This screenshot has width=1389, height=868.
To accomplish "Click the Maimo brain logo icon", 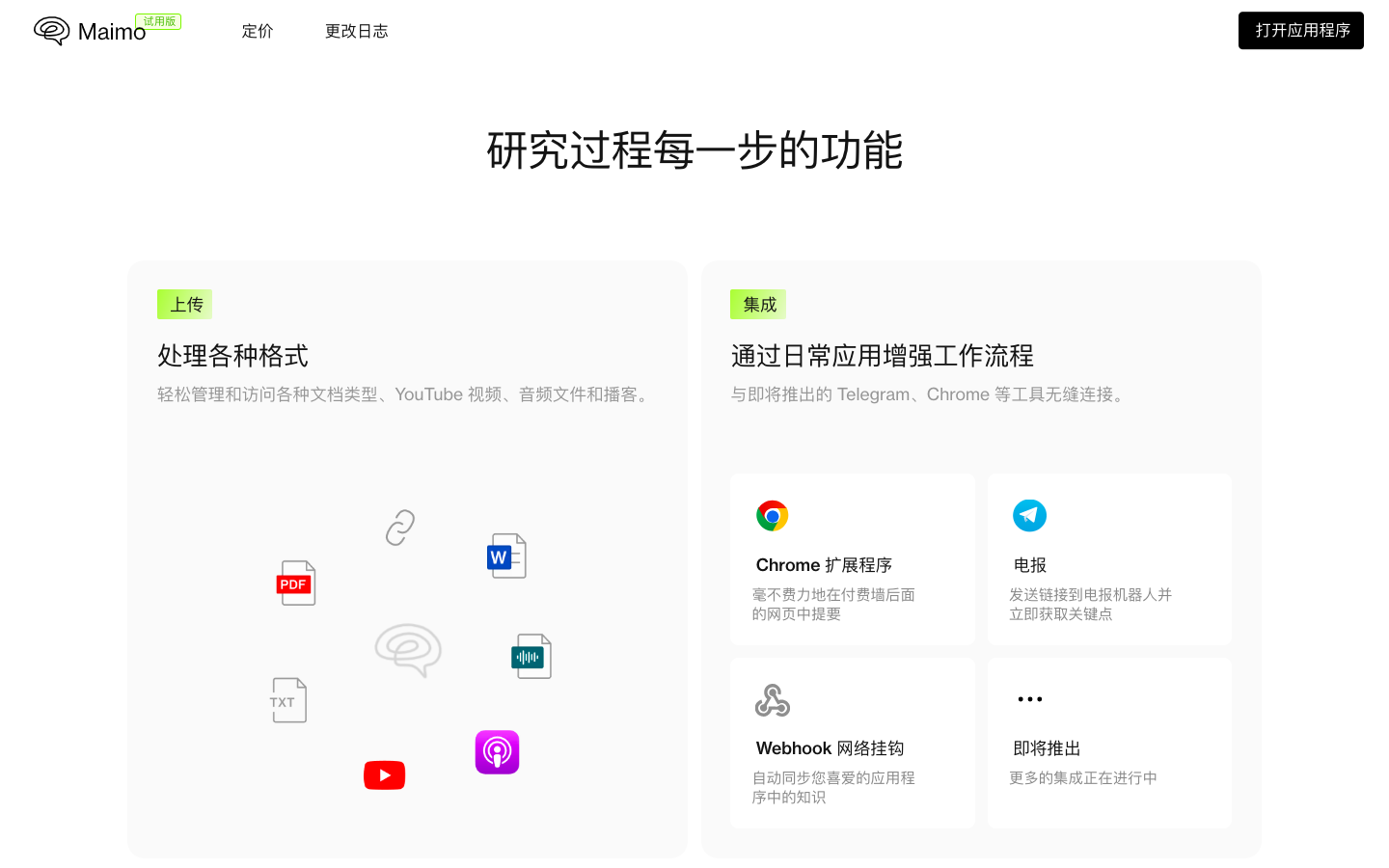I will (51, 31).
